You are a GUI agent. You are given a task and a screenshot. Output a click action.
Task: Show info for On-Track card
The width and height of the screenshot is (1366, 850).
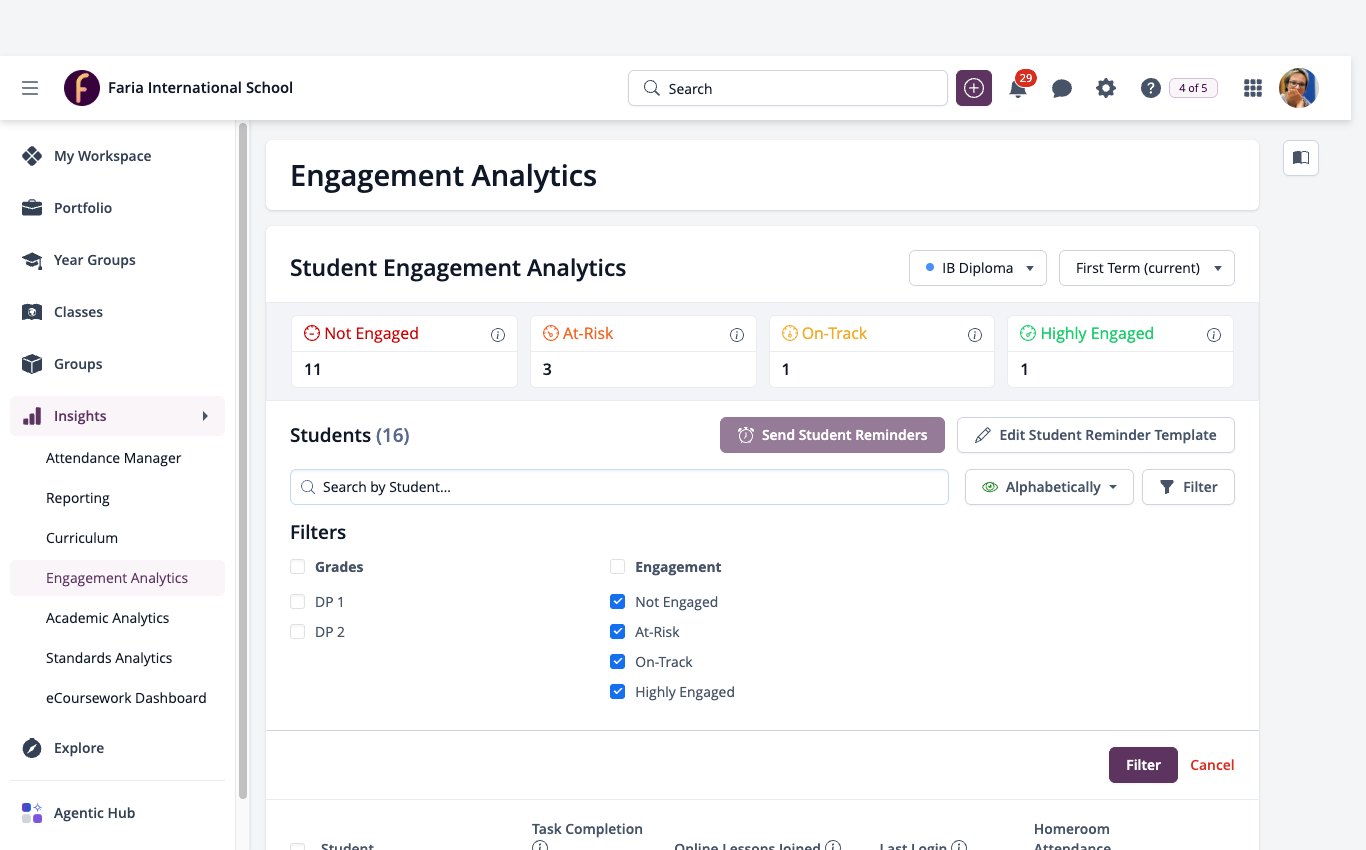point(975,335)
